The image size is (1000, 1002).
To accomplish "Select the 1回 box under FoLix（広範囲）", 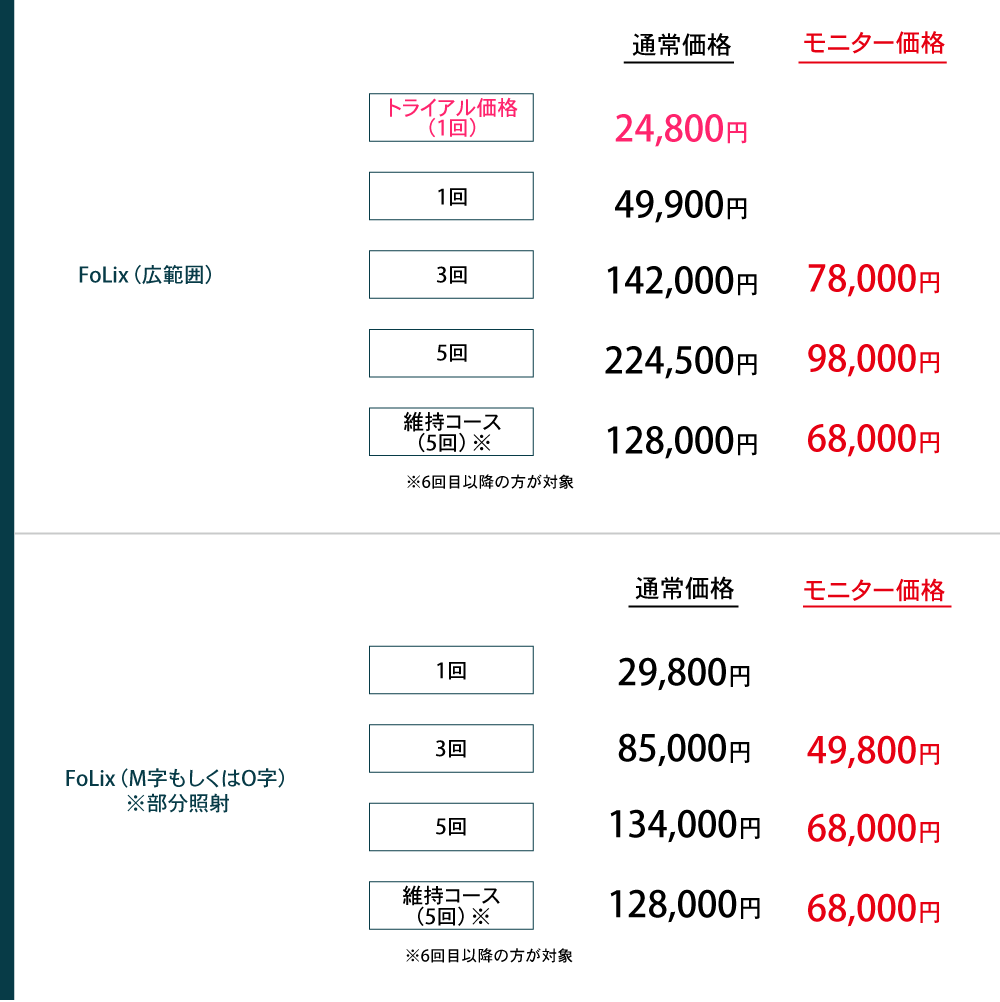I will point(451,197).
